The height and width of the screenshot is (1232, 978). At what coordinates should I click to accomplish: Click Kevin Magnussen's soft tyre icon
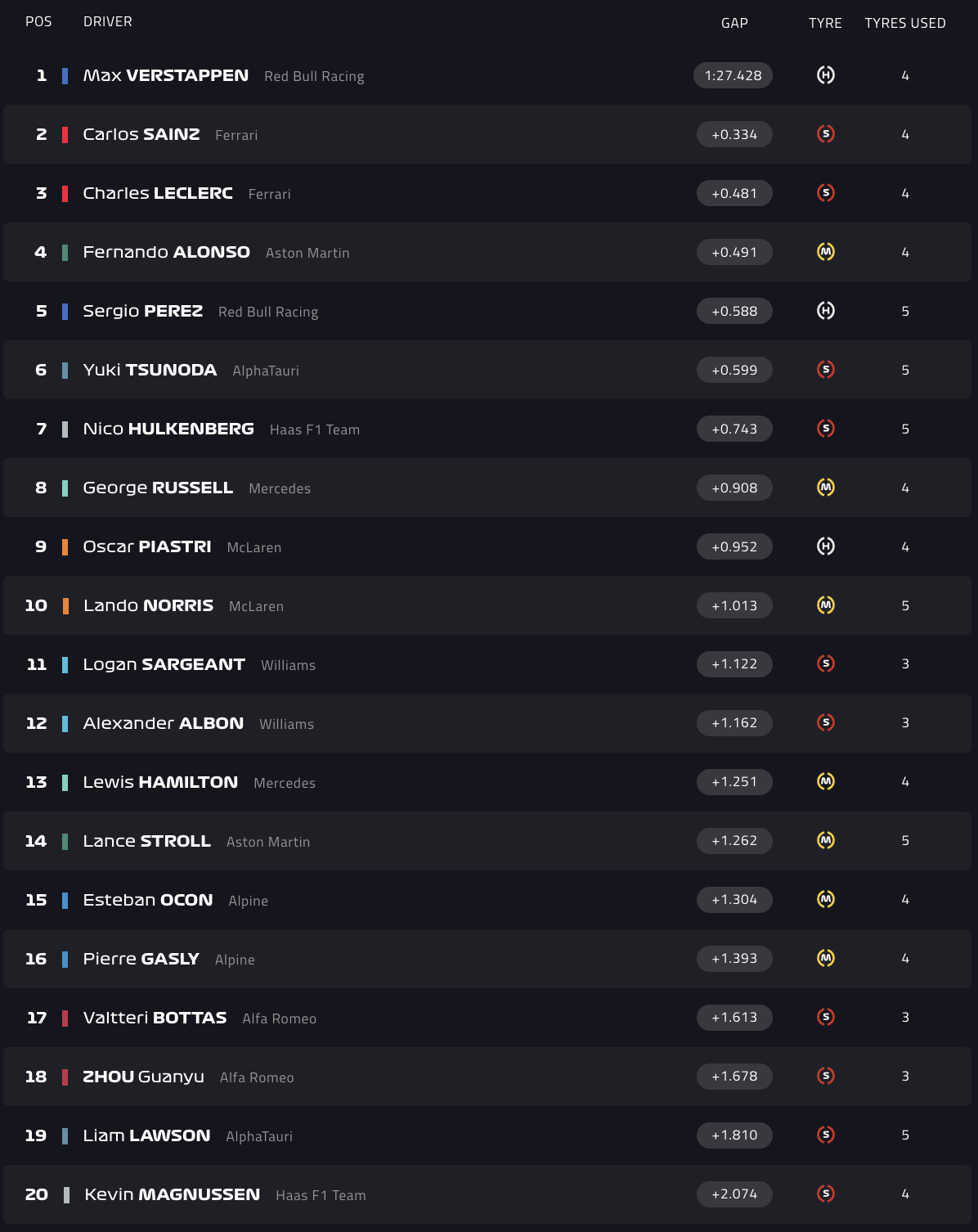click(x=826, y=1194)
